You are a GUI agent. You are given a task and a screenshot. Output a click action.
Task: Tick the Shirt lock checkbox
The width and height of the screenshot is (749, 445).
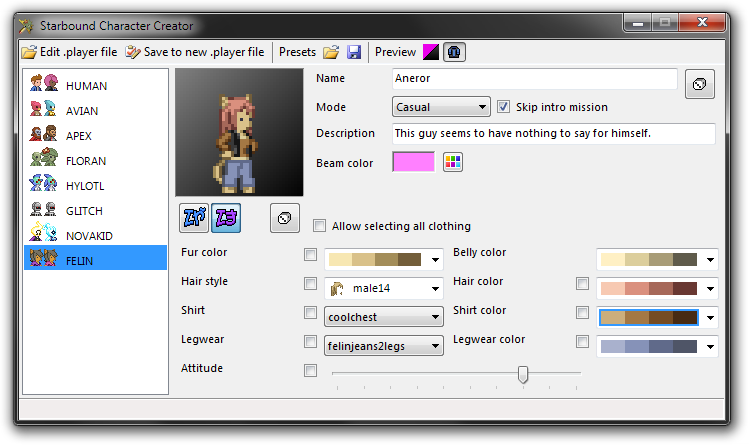point(310,313)
